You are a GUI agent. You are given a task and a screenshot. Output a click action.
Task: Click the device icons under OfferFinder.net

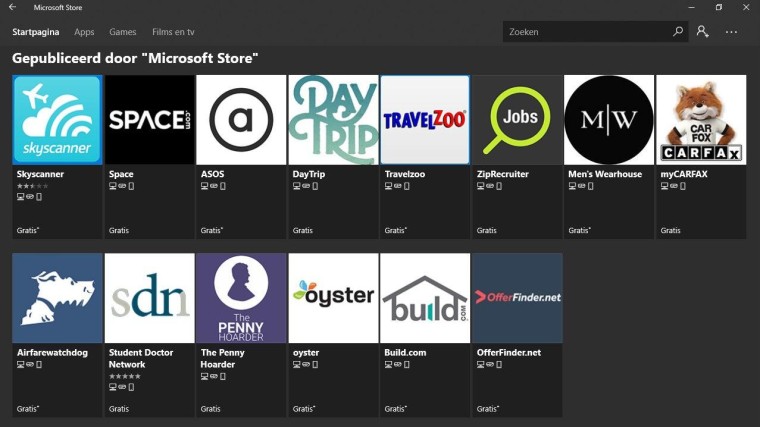489,364
